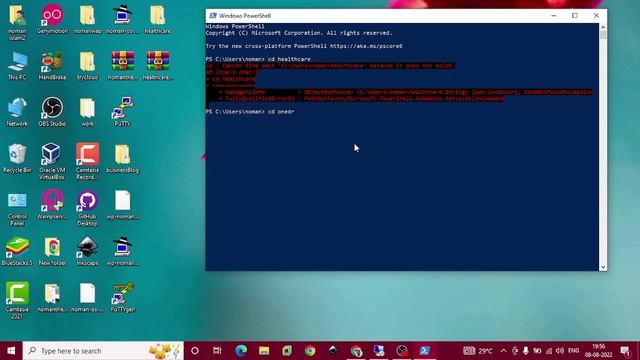The height and width of the screenshot is (360, 640).
Task: Open Camtasia Recorder shortcut
Action: 87,162
